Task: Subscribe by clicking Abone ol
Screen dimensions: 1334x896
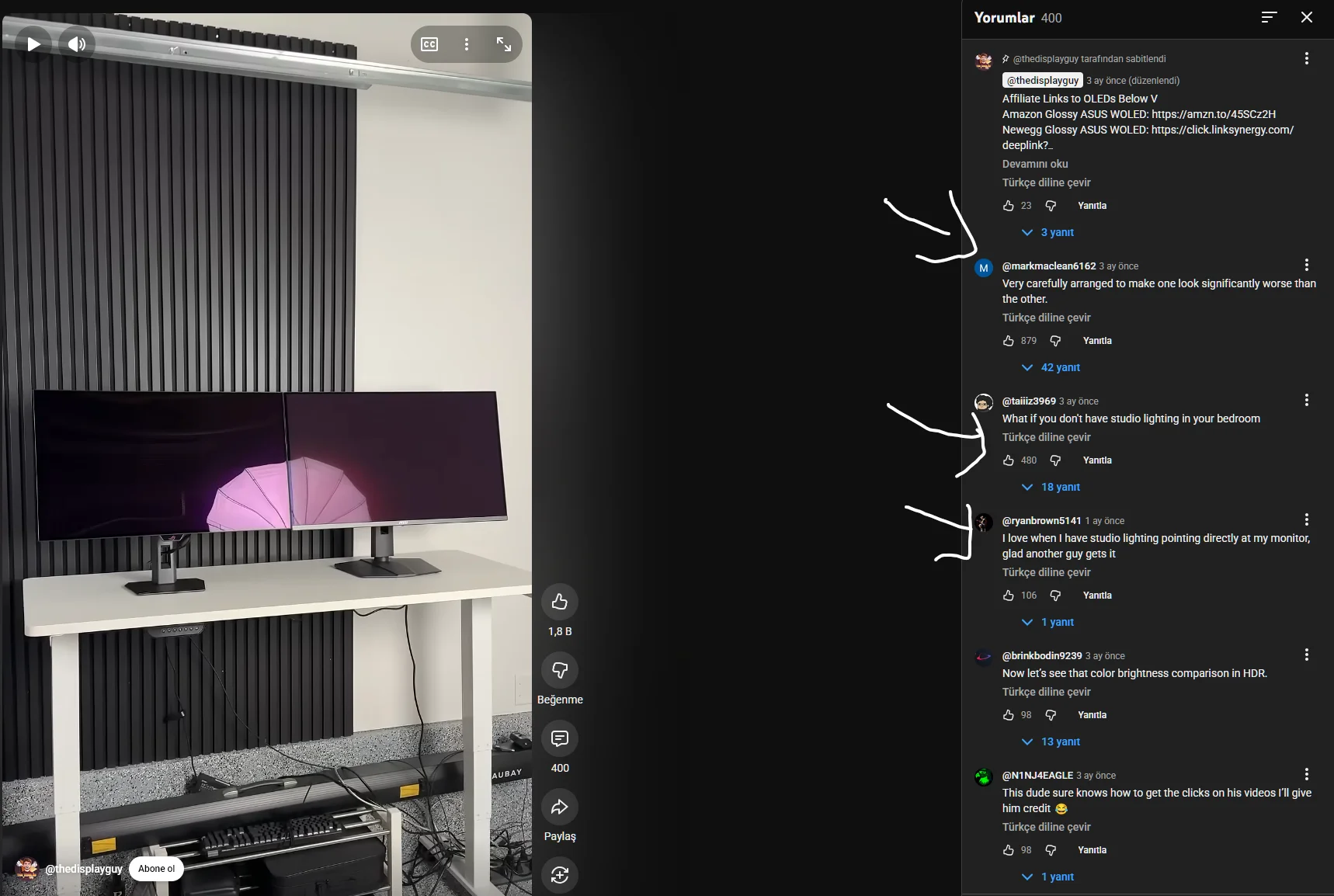Action: tap(156, 869)
